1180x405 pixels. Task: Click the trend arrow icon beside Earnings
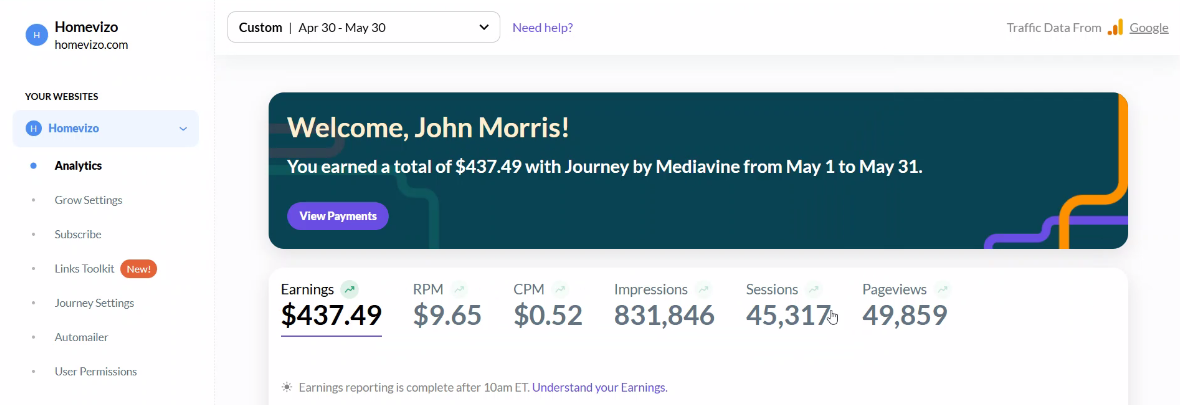point(348,289)
